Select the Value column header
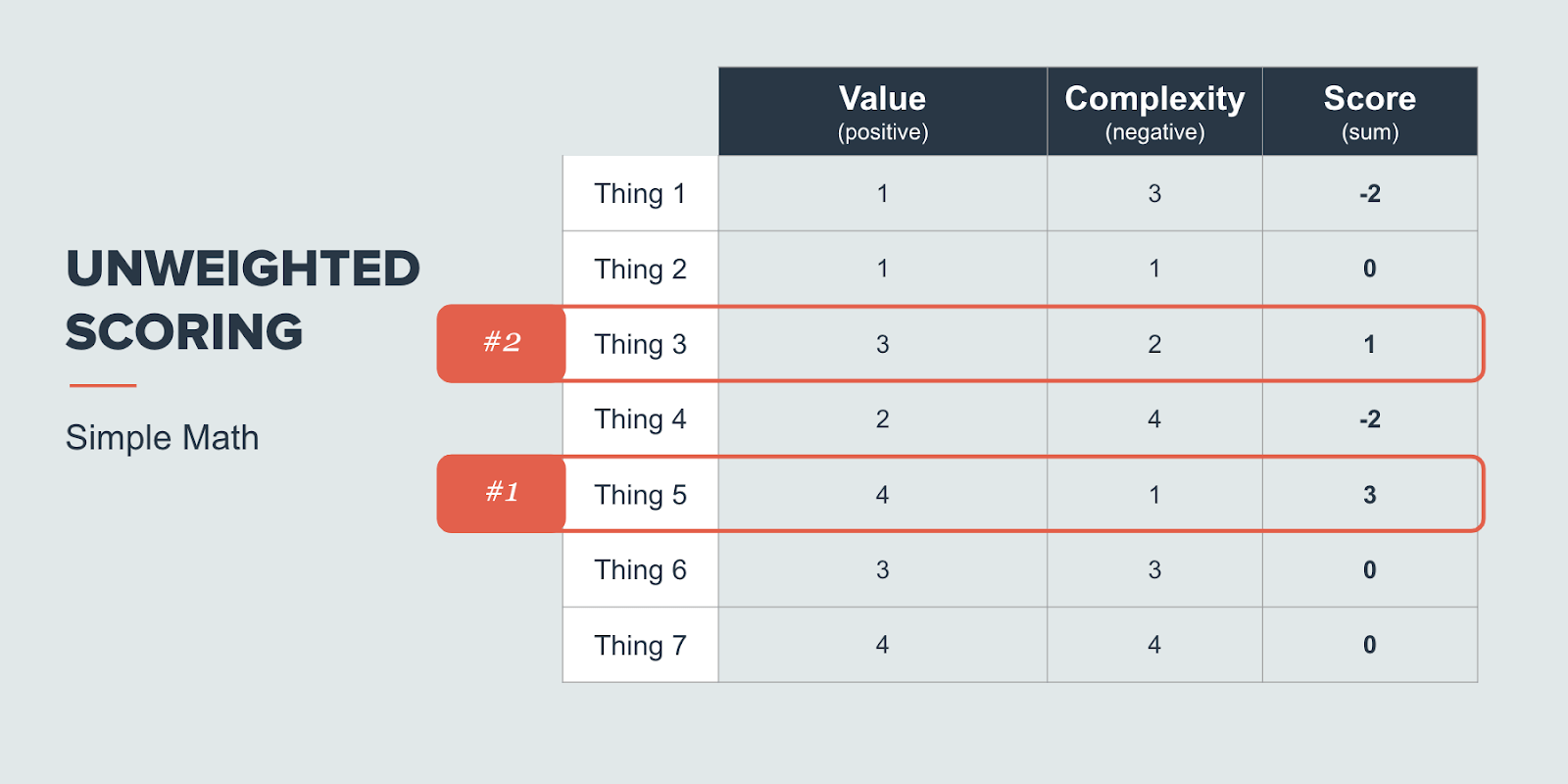 point(882,112)
